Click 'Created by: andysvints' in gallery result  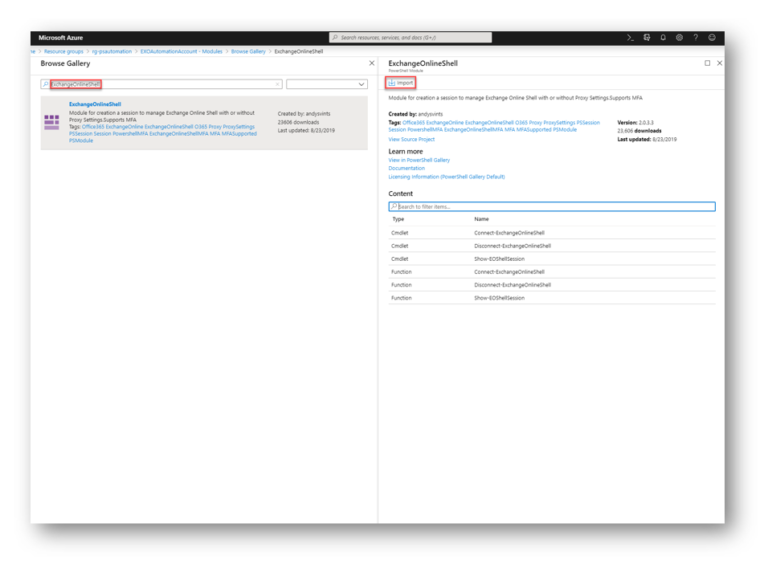(304, 114)
